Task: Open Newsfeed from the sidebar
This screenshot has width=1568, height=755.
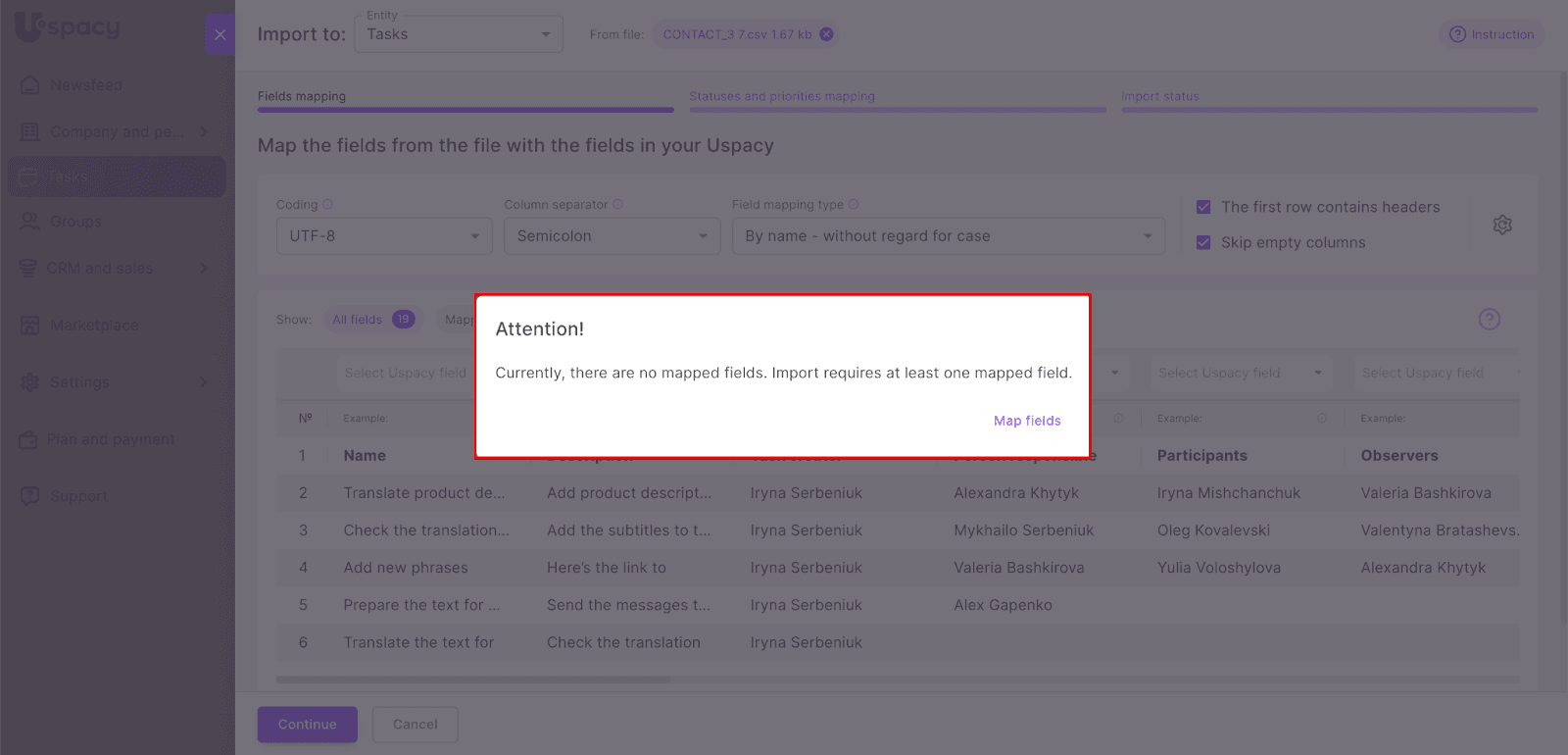Action: pyautogui.click(x=86, y=85)
